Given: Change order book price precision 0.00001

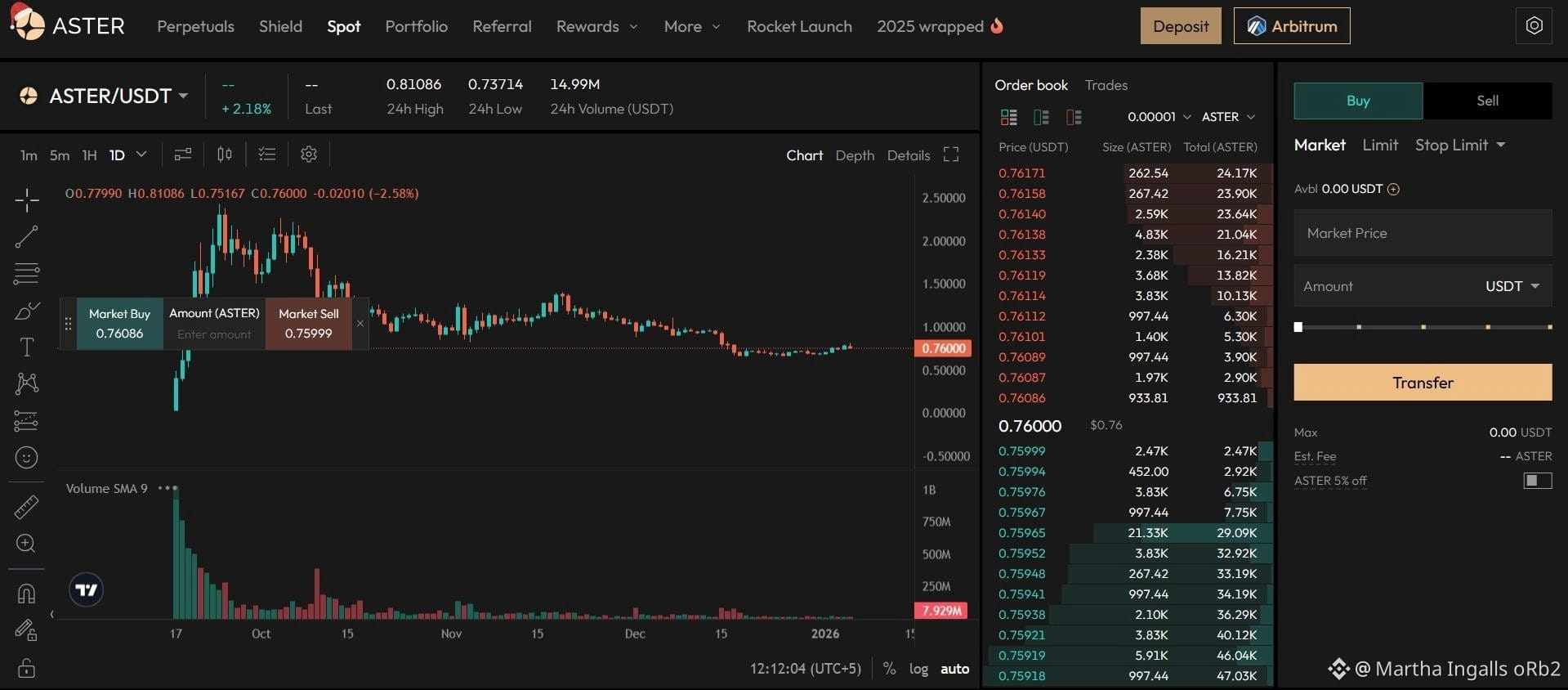Looking at the screenshot, I should coord(1159,117).
